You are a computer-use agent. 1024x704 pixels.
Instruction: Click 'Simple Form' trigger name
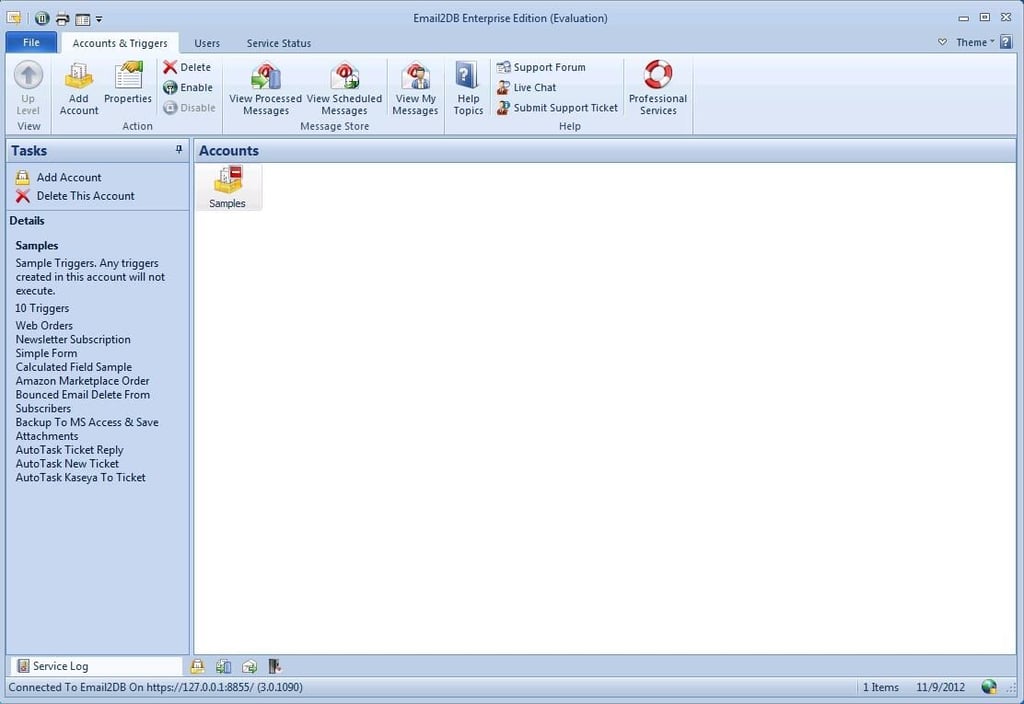click(46, 353)
